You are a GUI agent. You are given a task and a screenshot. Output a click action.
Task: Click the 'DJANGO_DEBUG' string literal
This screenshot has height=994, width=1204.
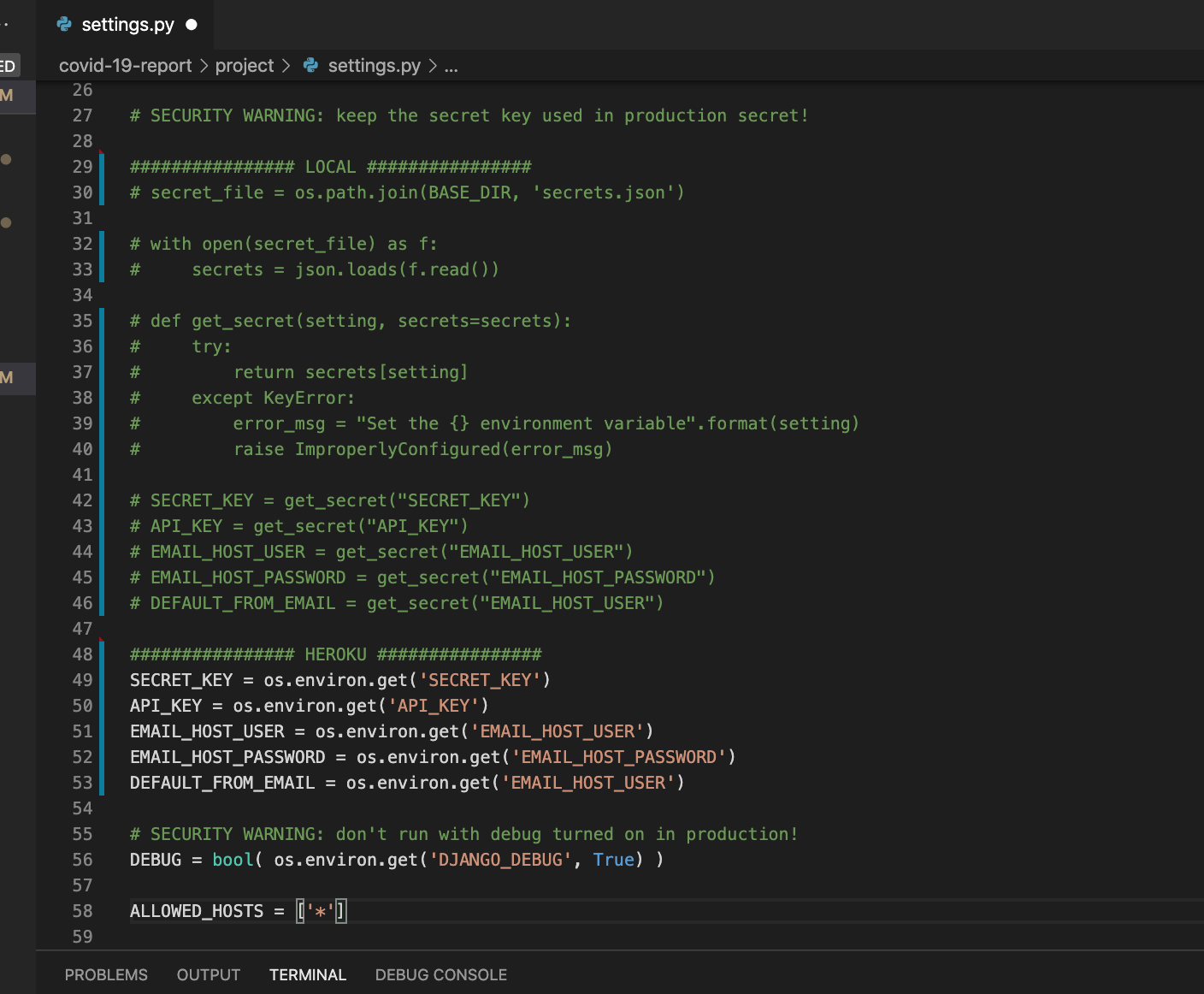[500, 860]
